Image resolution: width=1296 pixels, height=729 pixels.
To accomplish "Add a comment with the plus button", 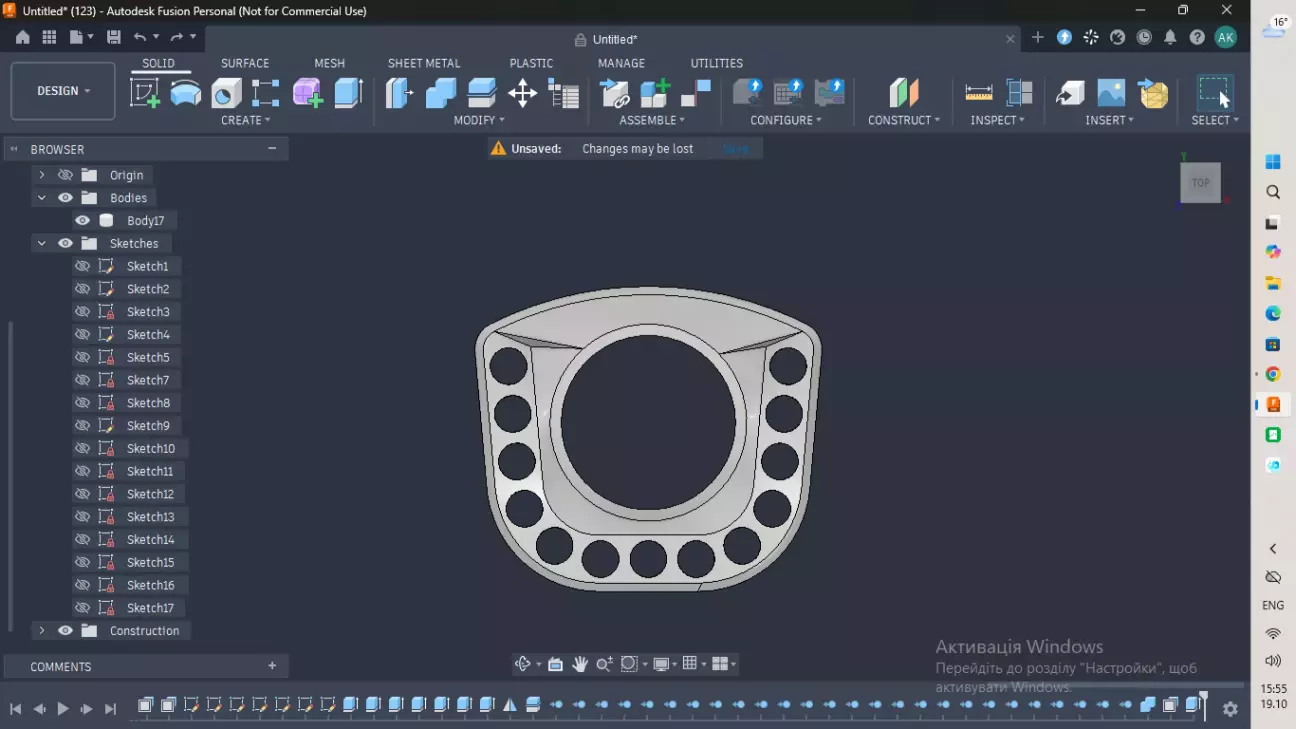I will coord(272,666).
